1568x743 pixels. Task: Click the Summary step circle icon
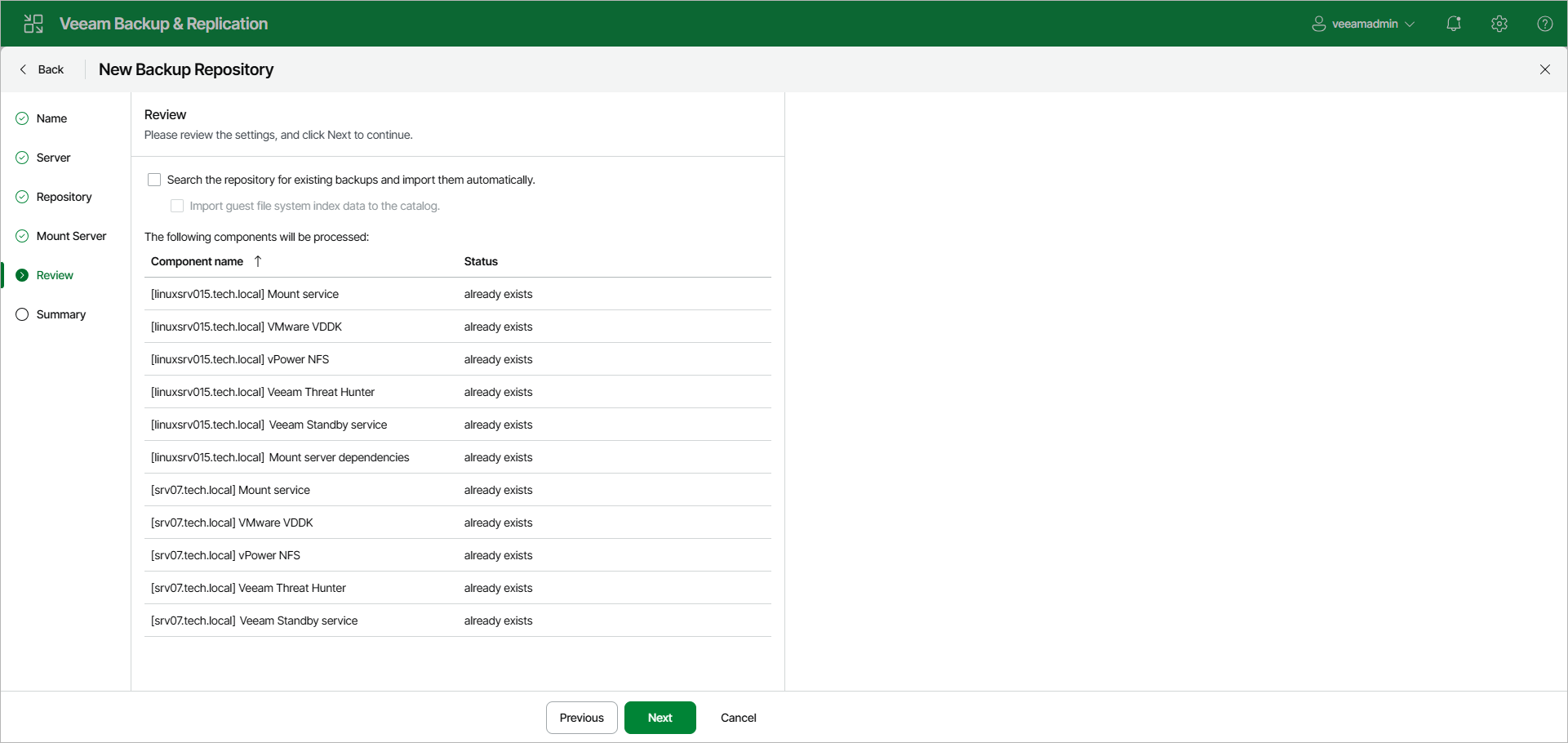coord(22,314)
